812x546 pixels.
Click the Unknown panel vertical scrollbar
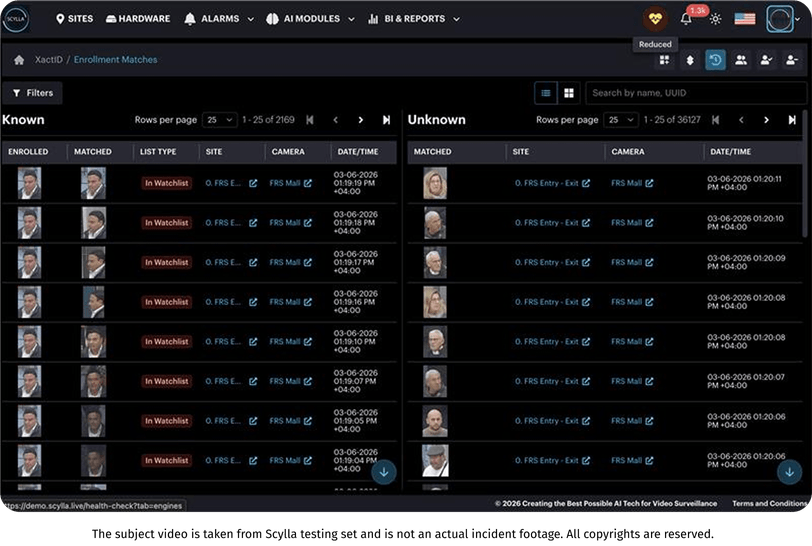pyautogui.click(x=804, y=174)
